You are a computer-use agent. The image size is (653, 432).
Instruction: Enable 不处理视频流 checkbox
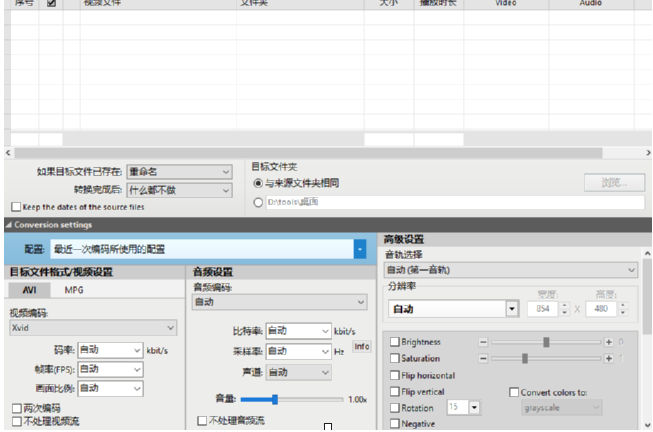[17, 421]
